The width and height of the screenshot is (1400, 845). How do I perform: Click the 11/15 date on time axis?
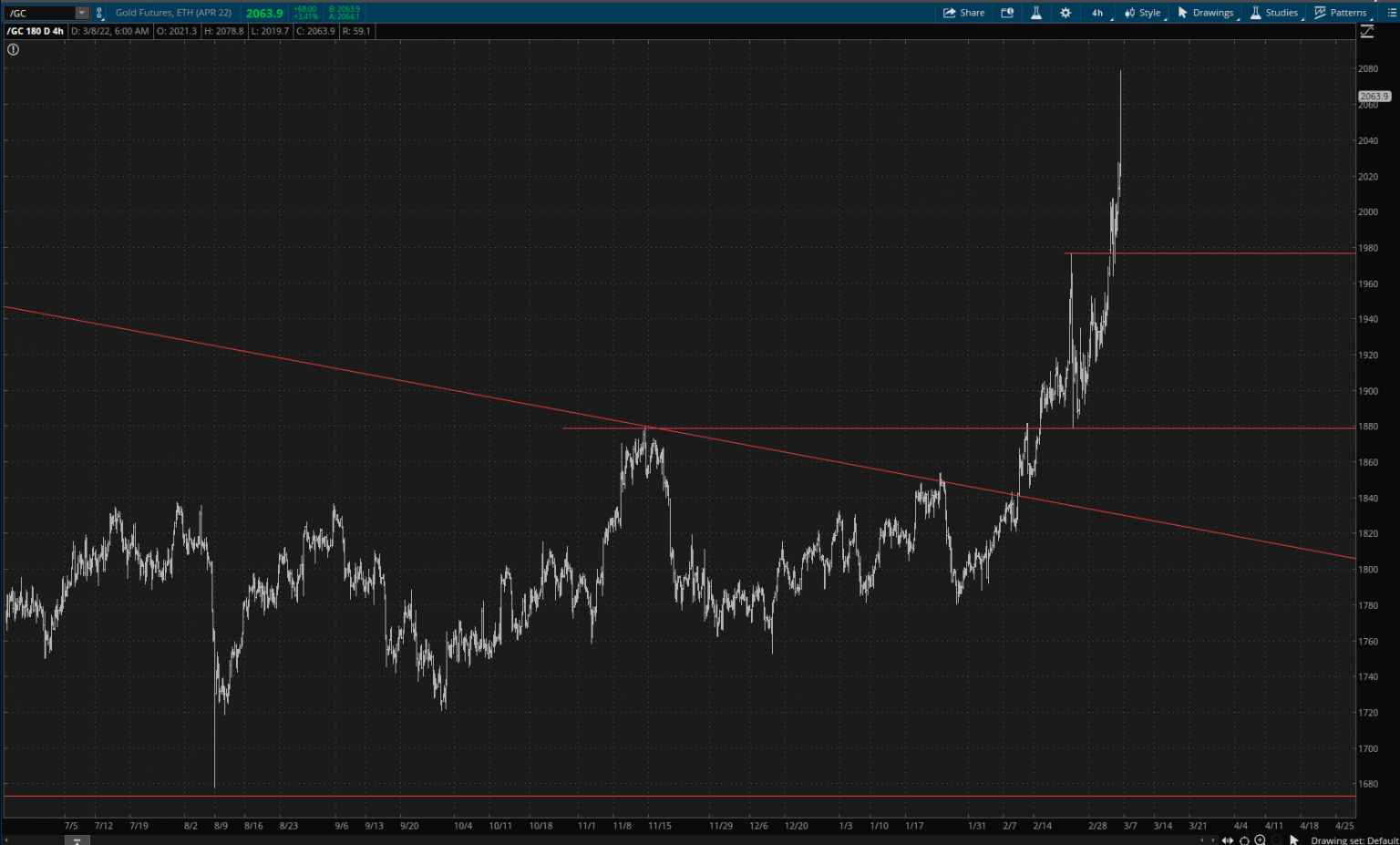[660, 826]
